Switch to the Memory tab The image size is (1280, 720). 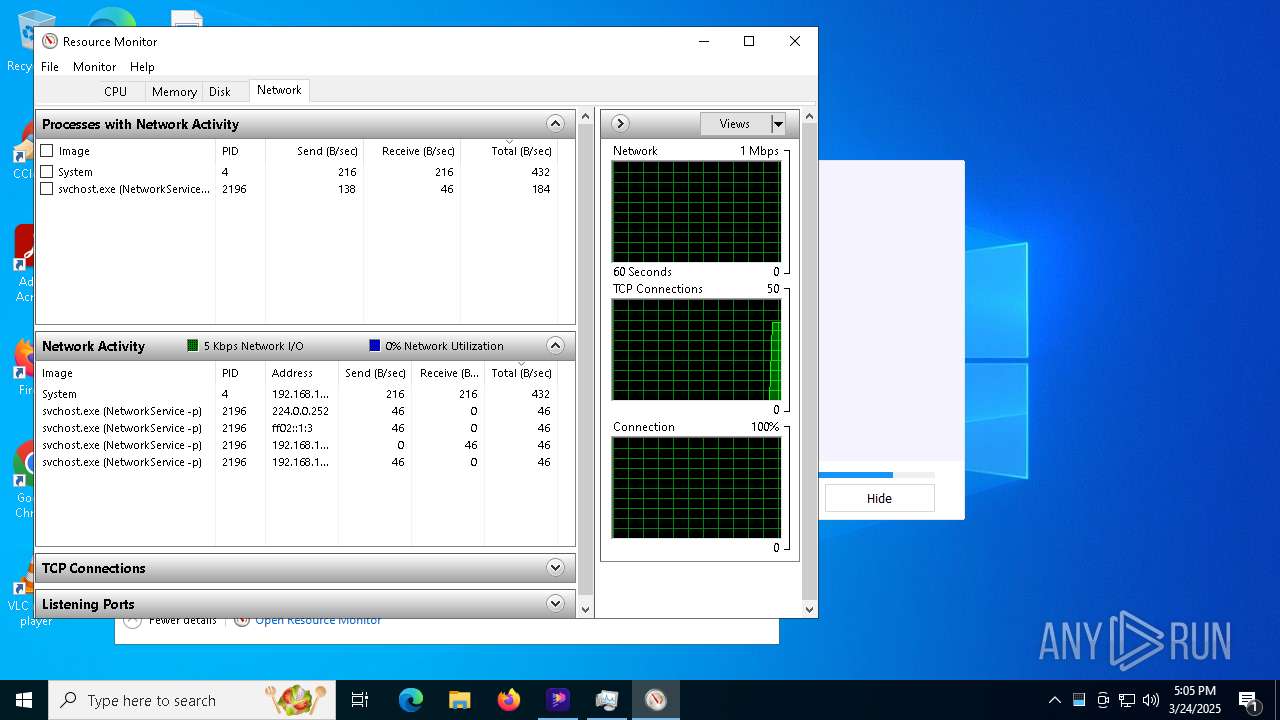coord(174,91)
